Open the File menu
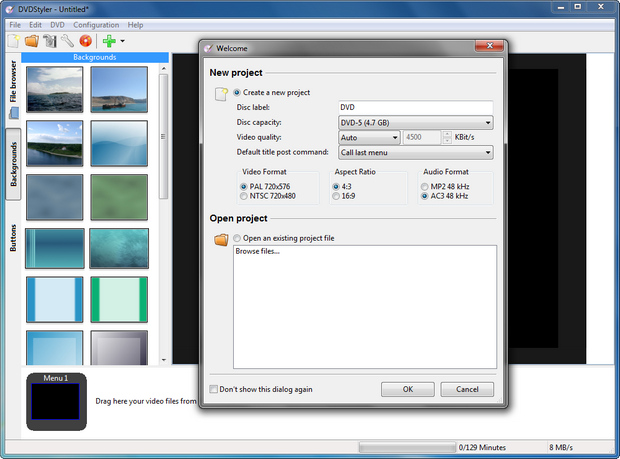Screen dimensions: 620x459 point(15,25)
